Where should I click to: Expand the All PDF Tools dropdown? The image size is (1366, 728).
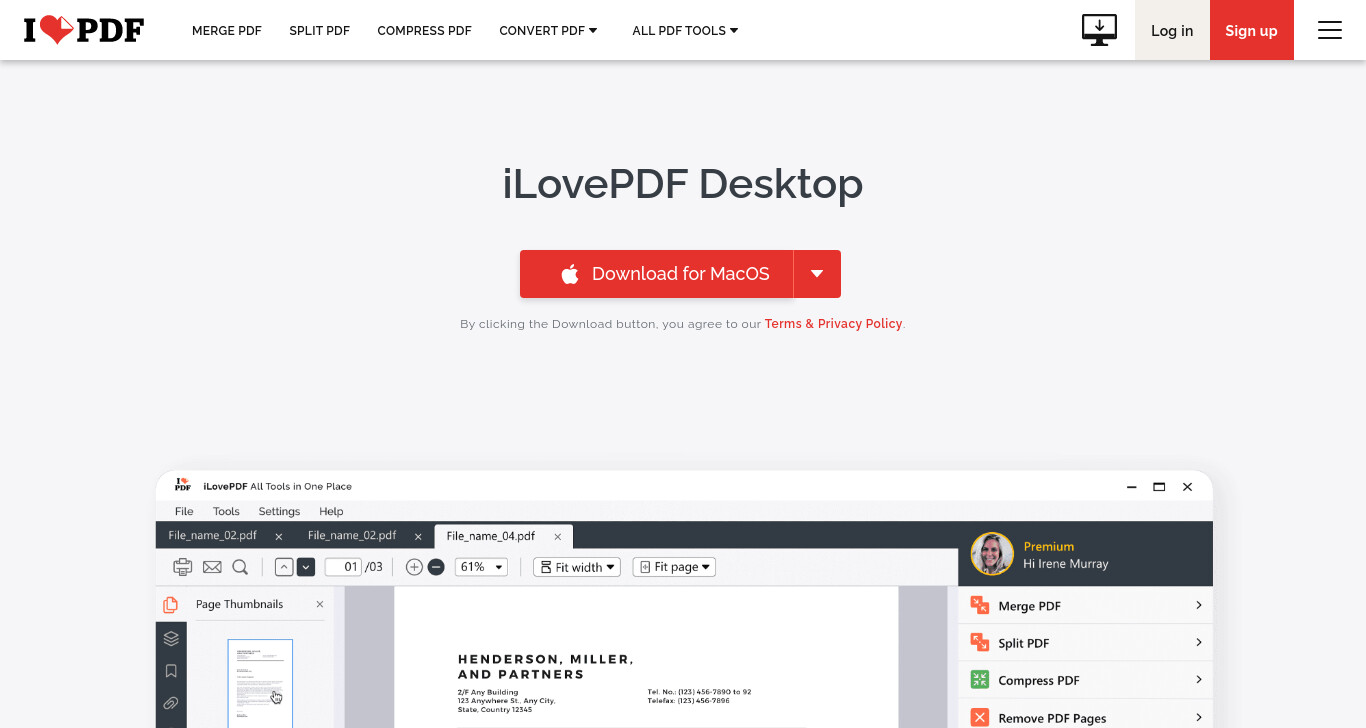(685, 31)
